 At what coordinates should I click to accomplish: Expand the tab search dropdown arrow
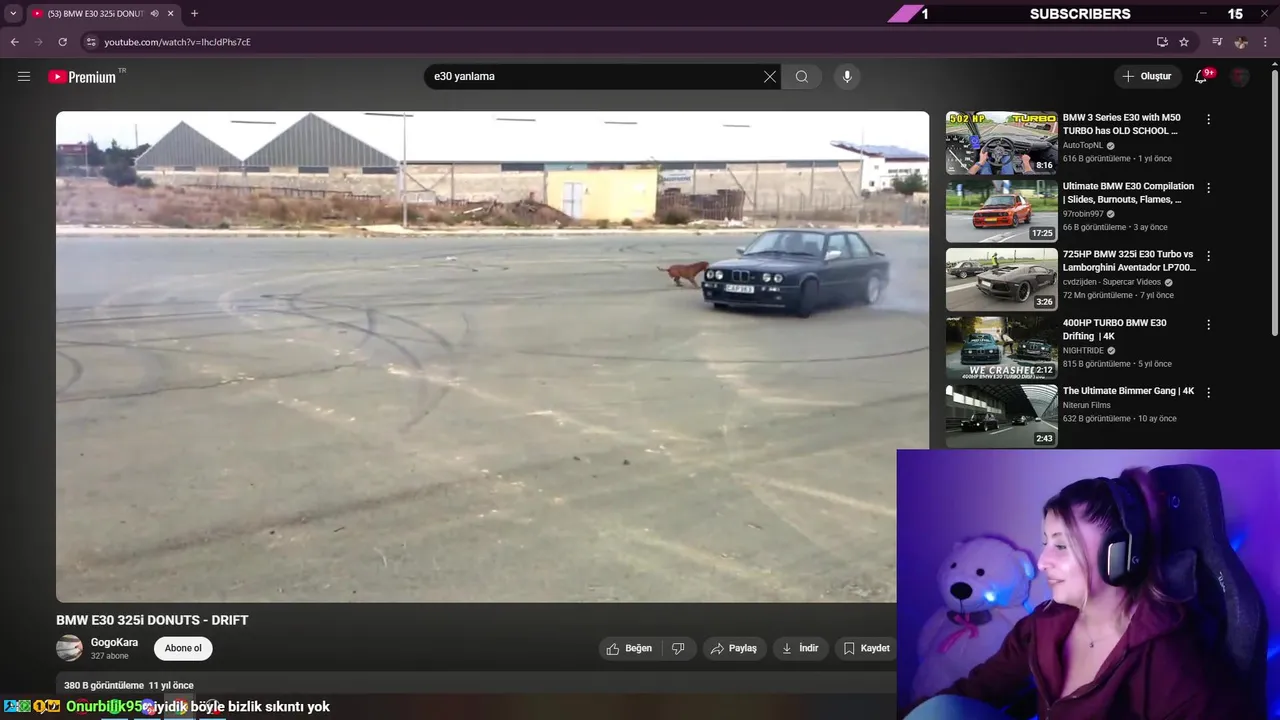13,13
